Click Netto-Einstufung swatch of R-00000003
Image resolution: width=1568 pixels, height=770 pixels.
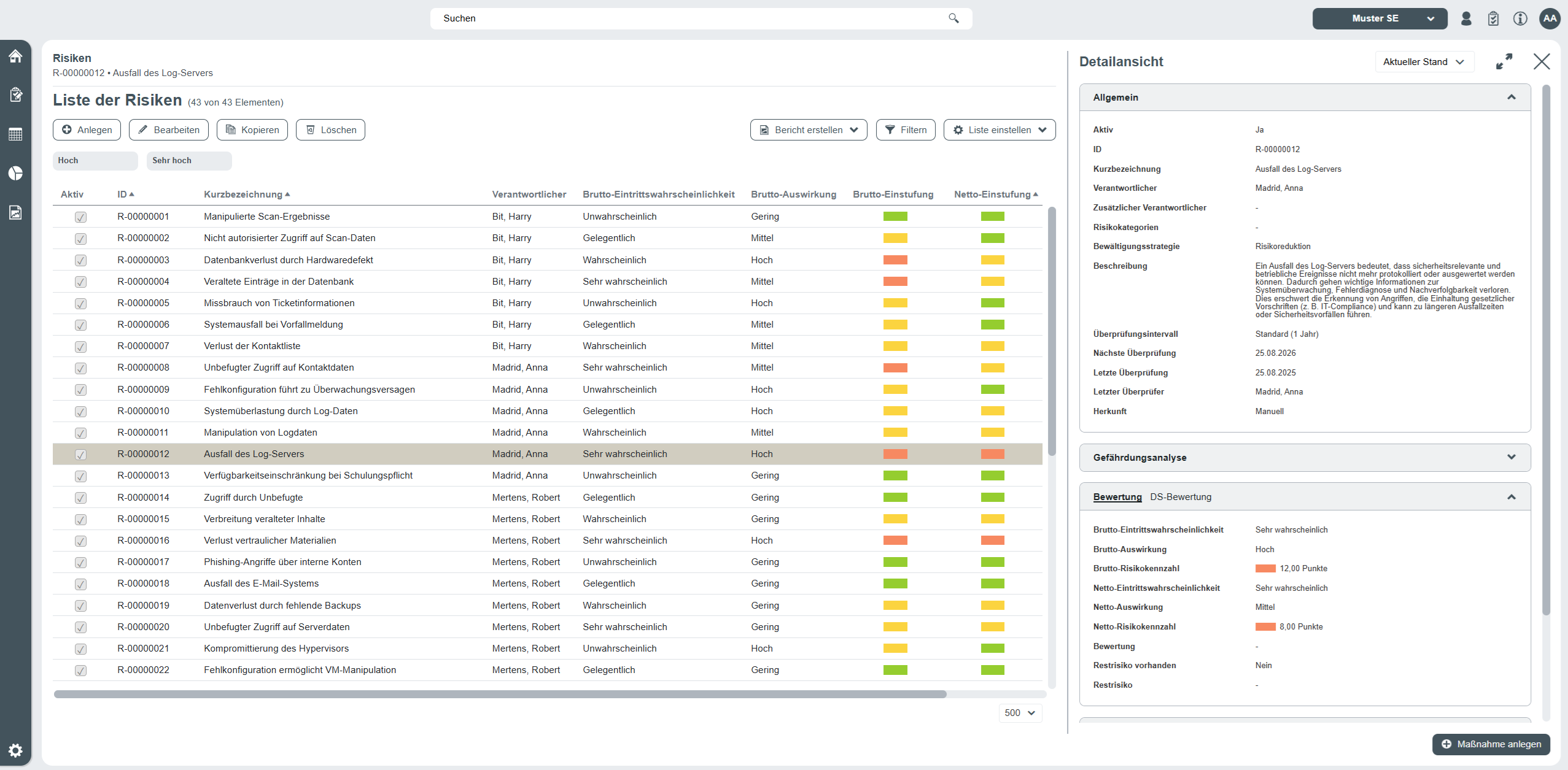point(992,260)
